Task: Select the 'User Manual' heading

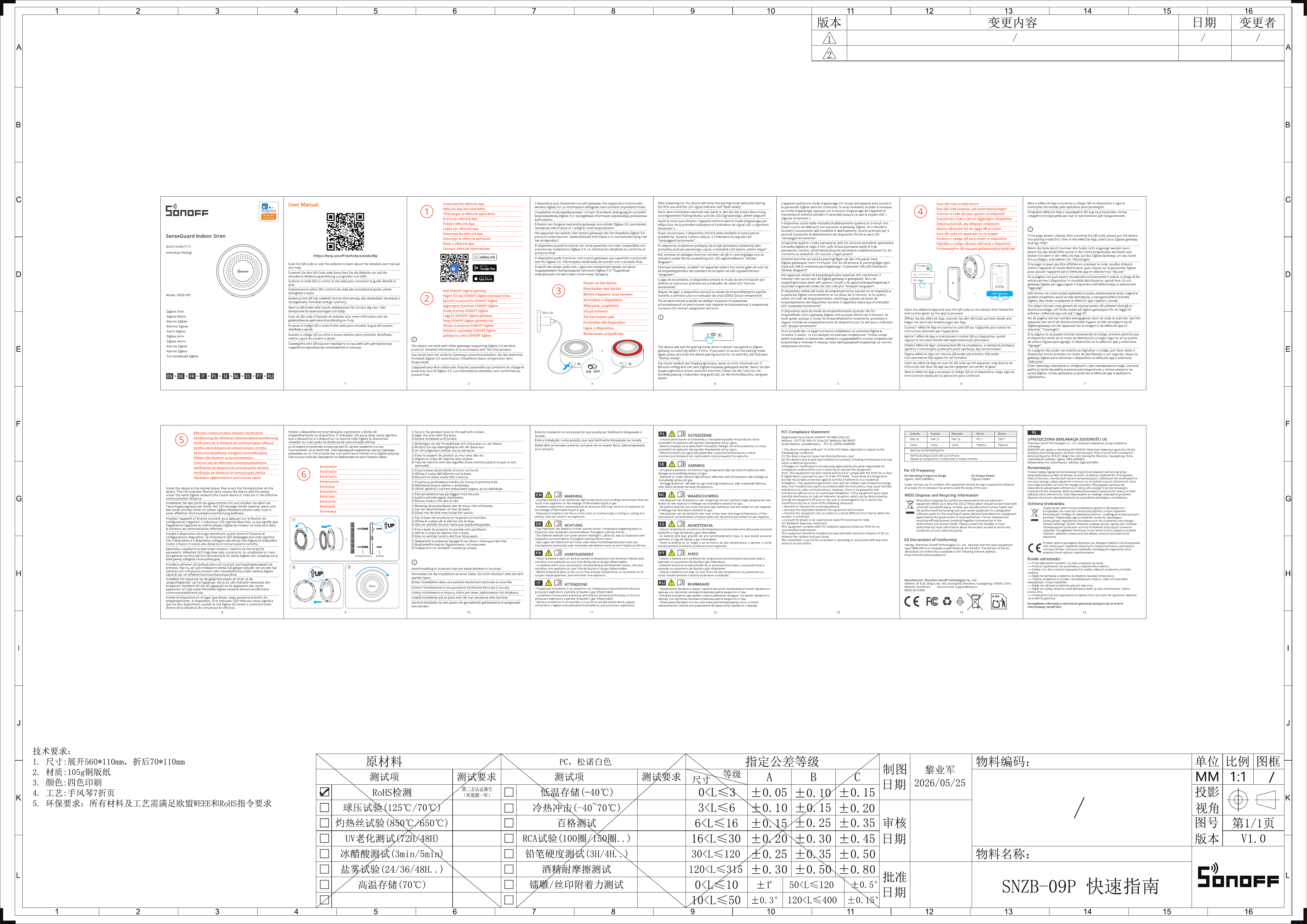Action: tap(303, 205)
